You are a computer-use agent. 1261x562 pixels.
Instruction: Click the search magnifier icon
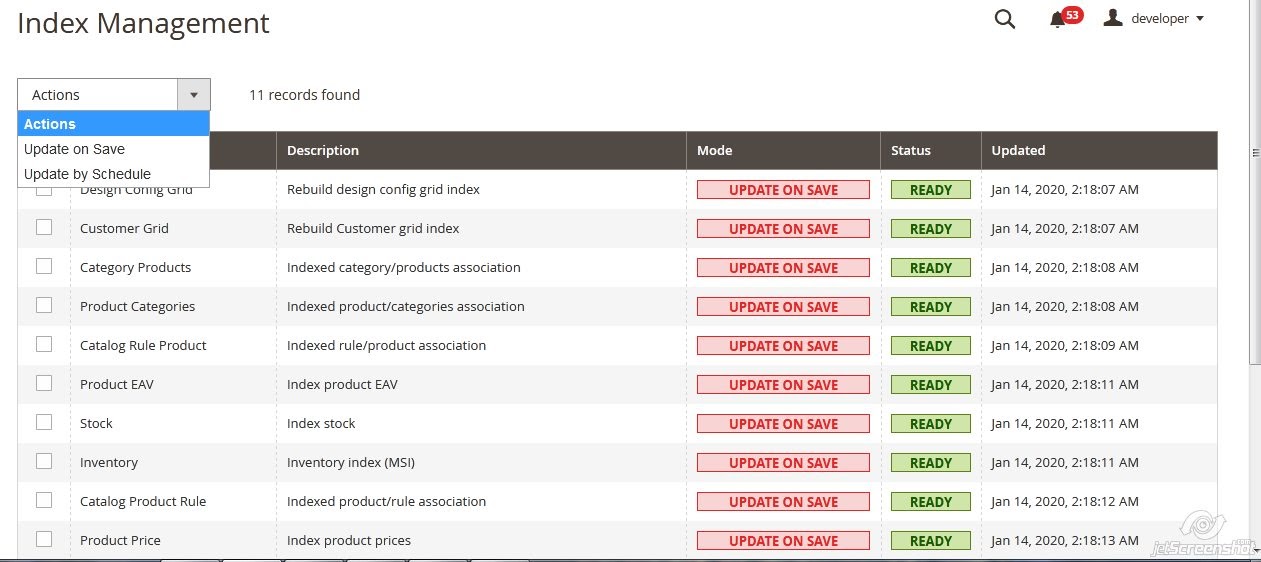[x=1005, y=19]
